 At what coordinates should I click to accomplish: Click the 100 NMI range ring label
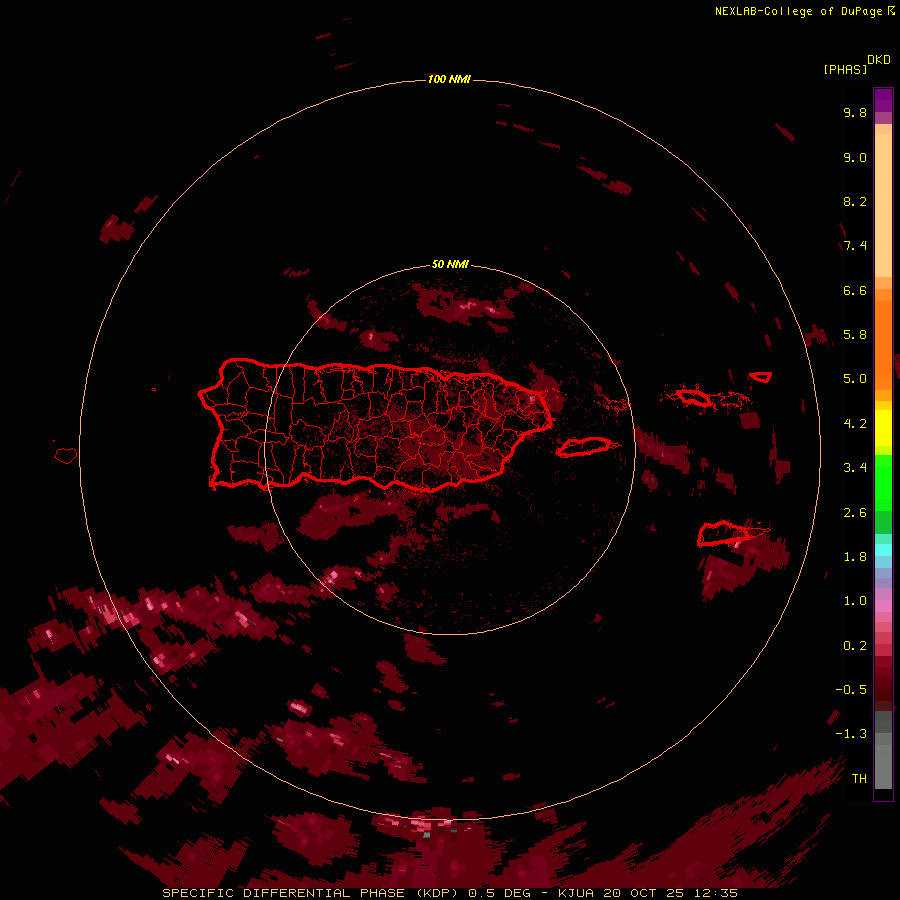tap(449, 79)
